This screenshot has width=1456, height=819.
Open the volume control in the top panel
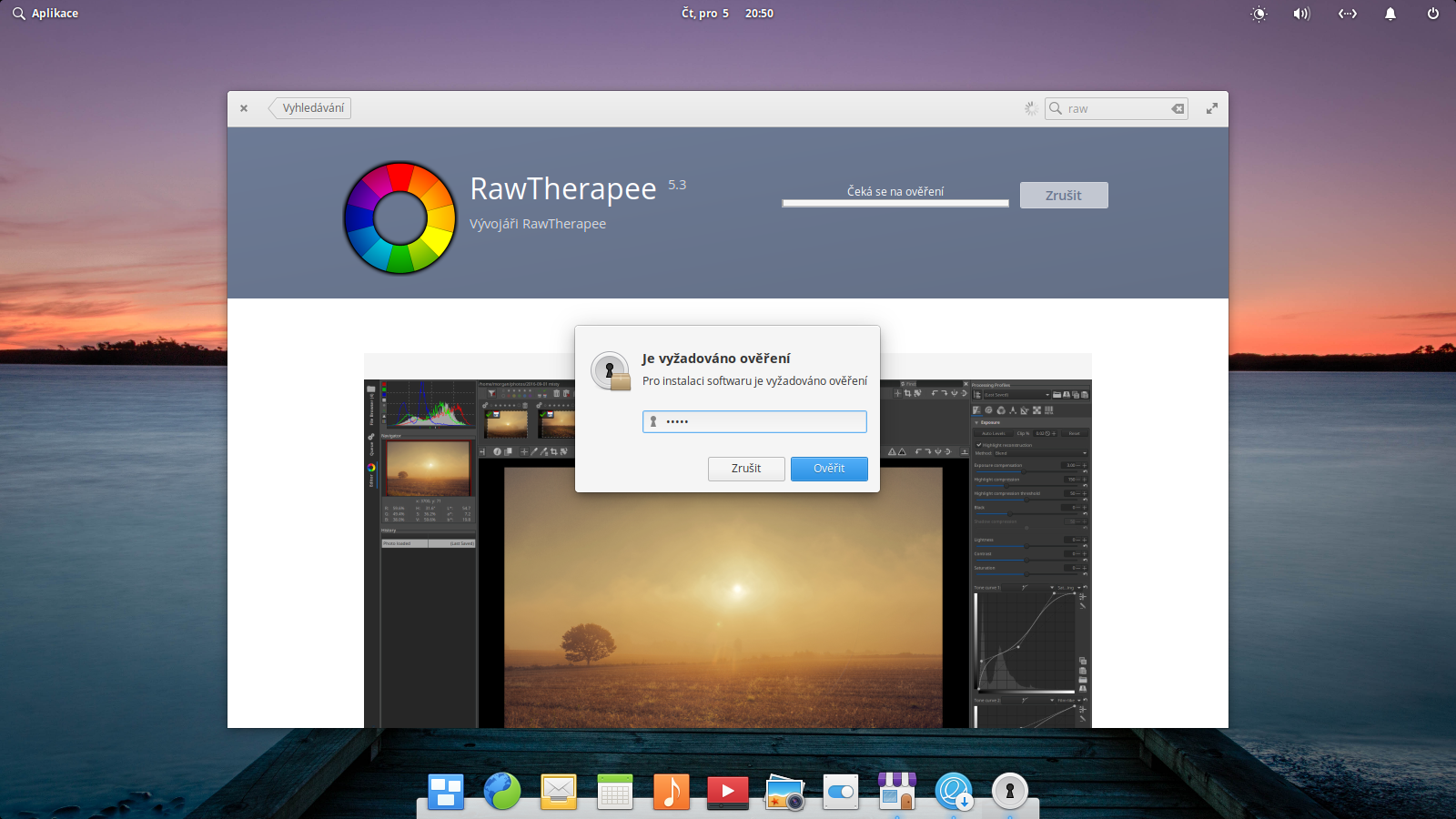[x=1300, y=14]
